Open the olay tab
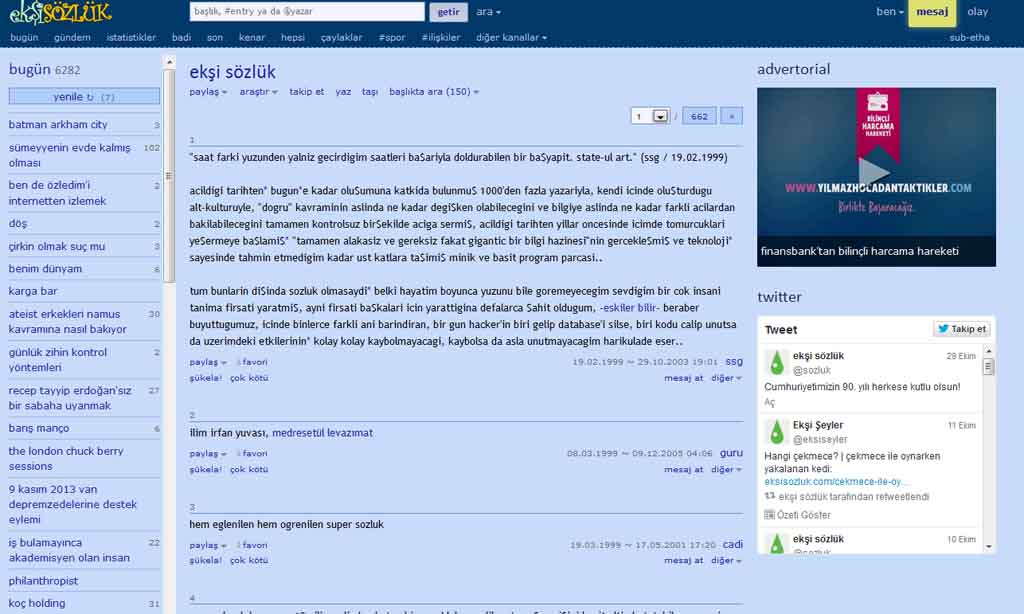The image size is (1024, 614). pos(978,12)
